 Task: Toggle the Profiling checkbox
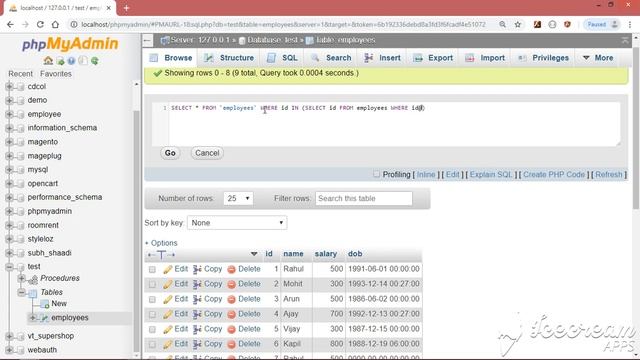tap(376, 174)
